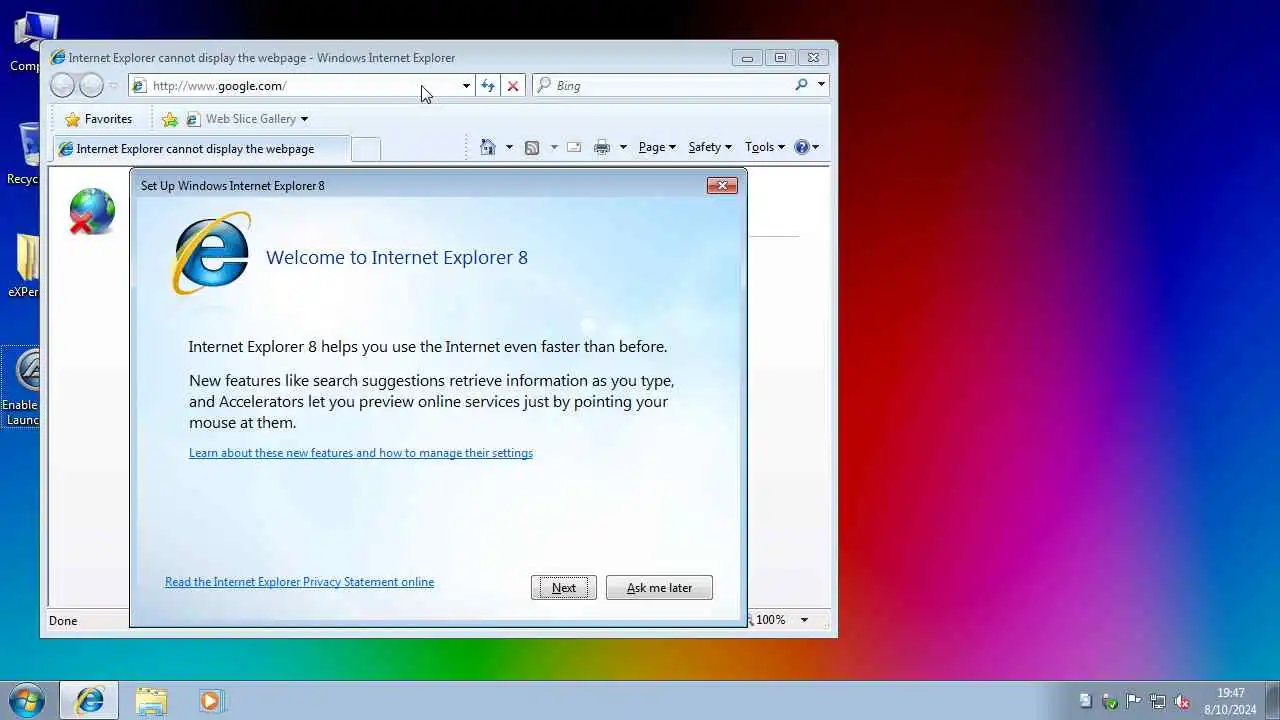
Task: Click the search magnifier button
Action: 801,86
